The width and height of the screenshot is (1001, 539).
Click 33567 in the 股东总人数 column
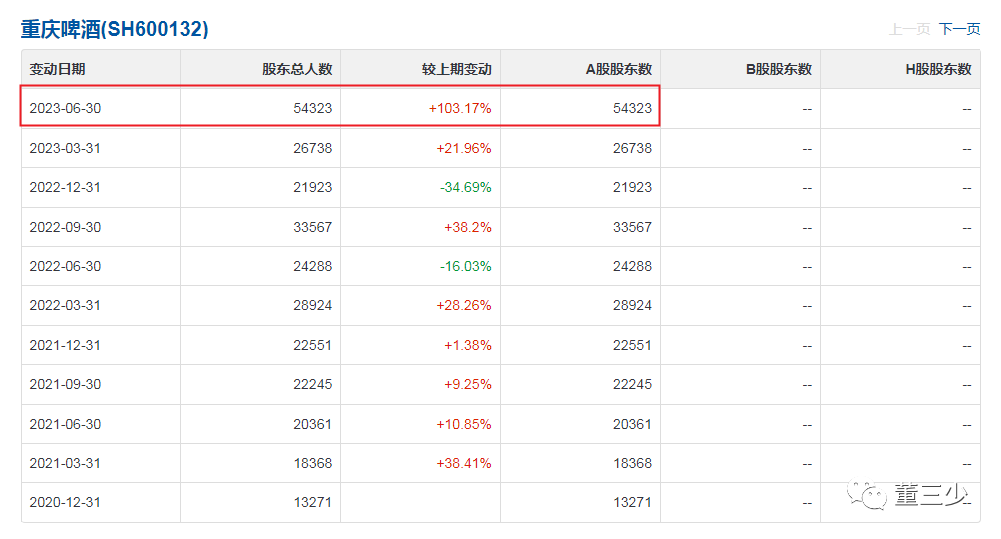coord(313,227)
